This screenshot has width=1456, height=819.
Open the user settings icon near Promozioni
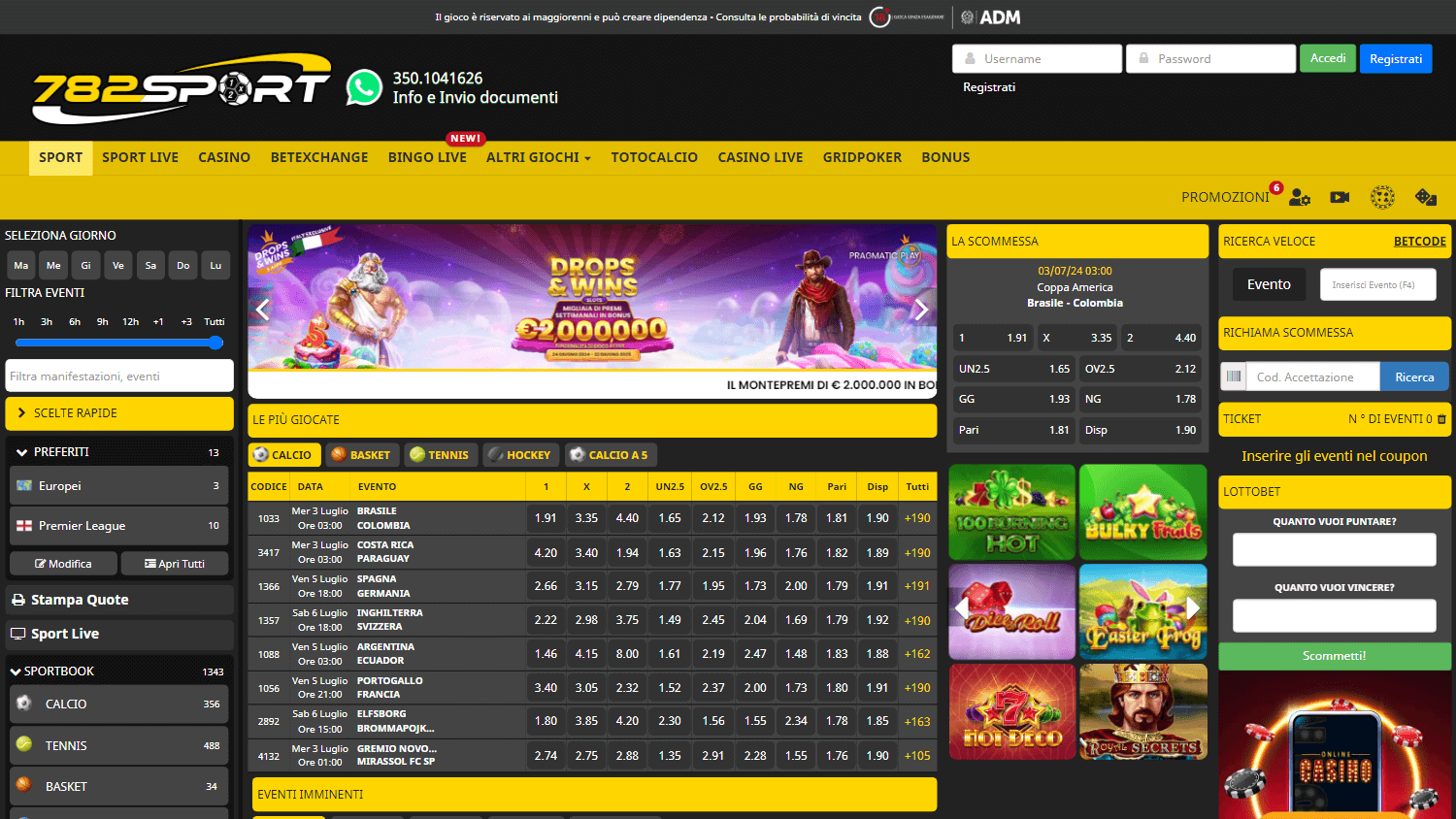click(1300, 197)
